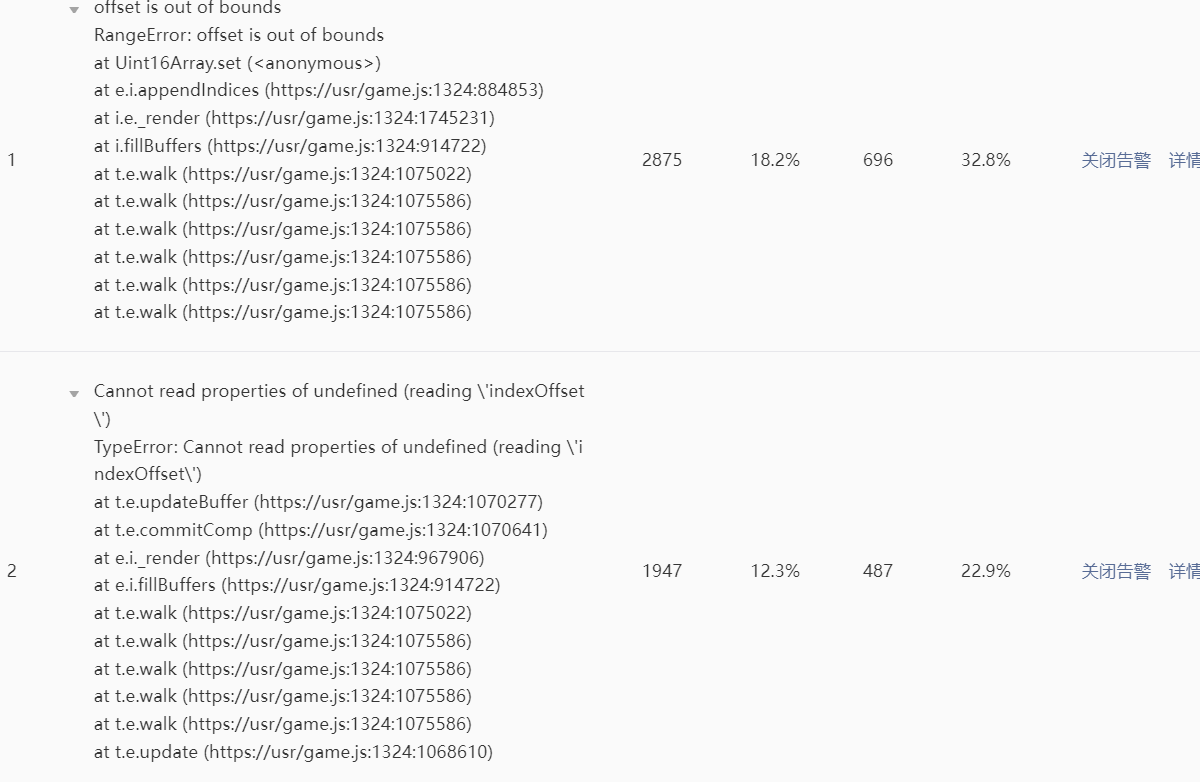Screen dimensions: 1200x782
Task: Click the error count 2875
Action: pos(662,160)
